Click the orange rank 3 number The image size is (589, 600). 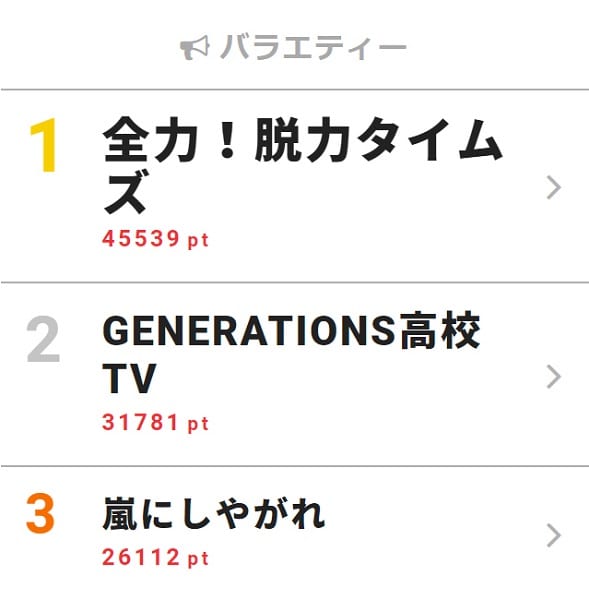point(41,513)
